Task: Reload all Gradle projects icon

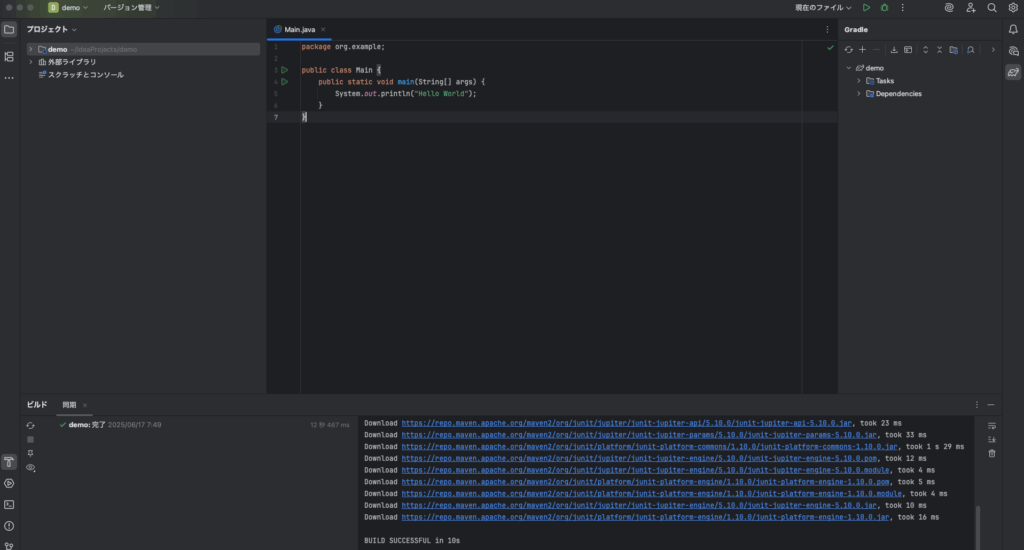Action: coord(848,50)
